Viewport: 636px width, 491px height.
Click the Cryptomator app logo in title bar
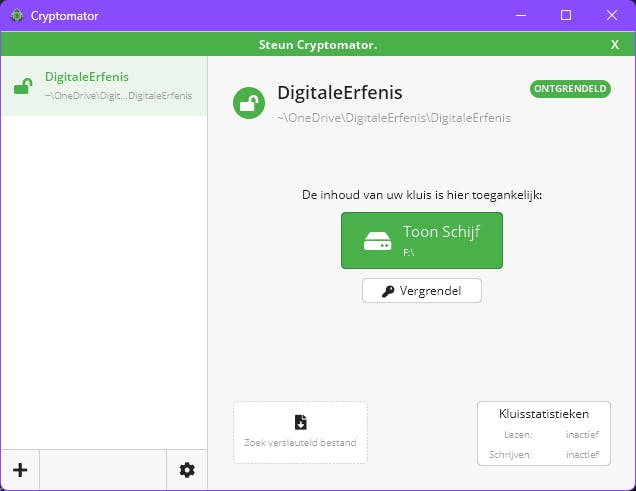coord(17,15)
